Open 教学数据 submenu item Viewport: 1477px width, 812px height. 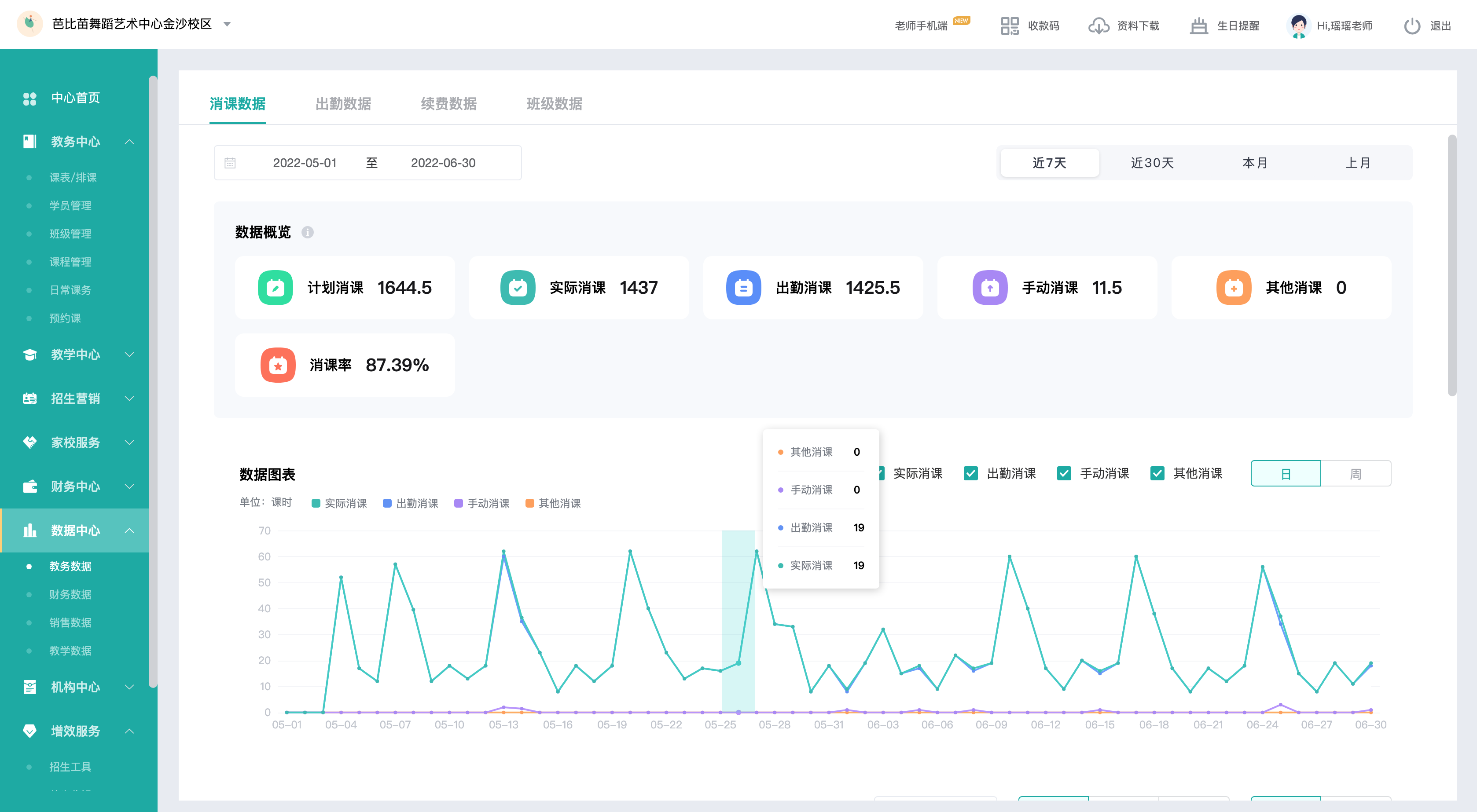[70, 651]
